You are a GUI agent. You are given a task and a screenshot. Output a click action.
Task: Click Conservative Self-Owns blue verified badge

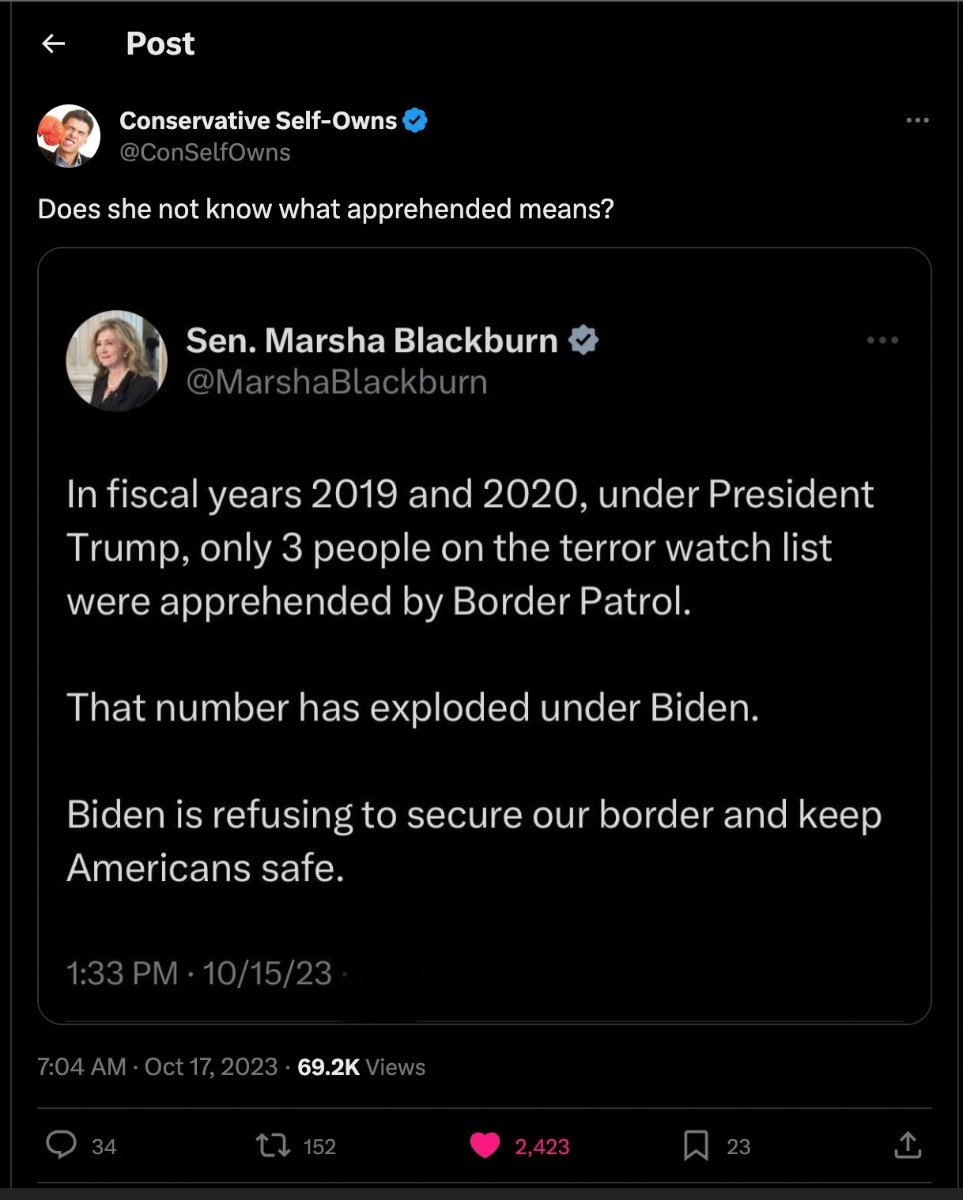[416, 121]
